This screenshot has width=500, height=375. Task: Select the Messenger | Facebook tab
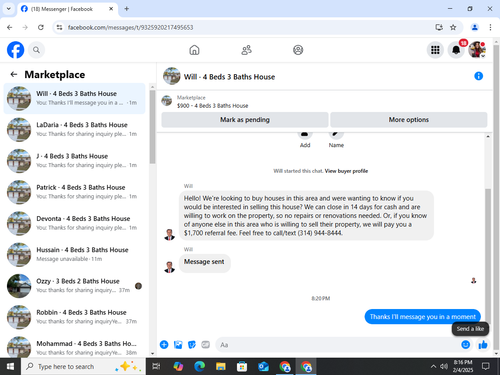67,9
